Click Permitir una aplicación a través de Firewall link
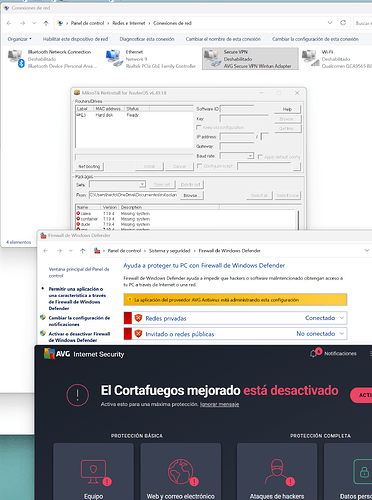Viewport: 372px width, 500px height. (77, 298)
